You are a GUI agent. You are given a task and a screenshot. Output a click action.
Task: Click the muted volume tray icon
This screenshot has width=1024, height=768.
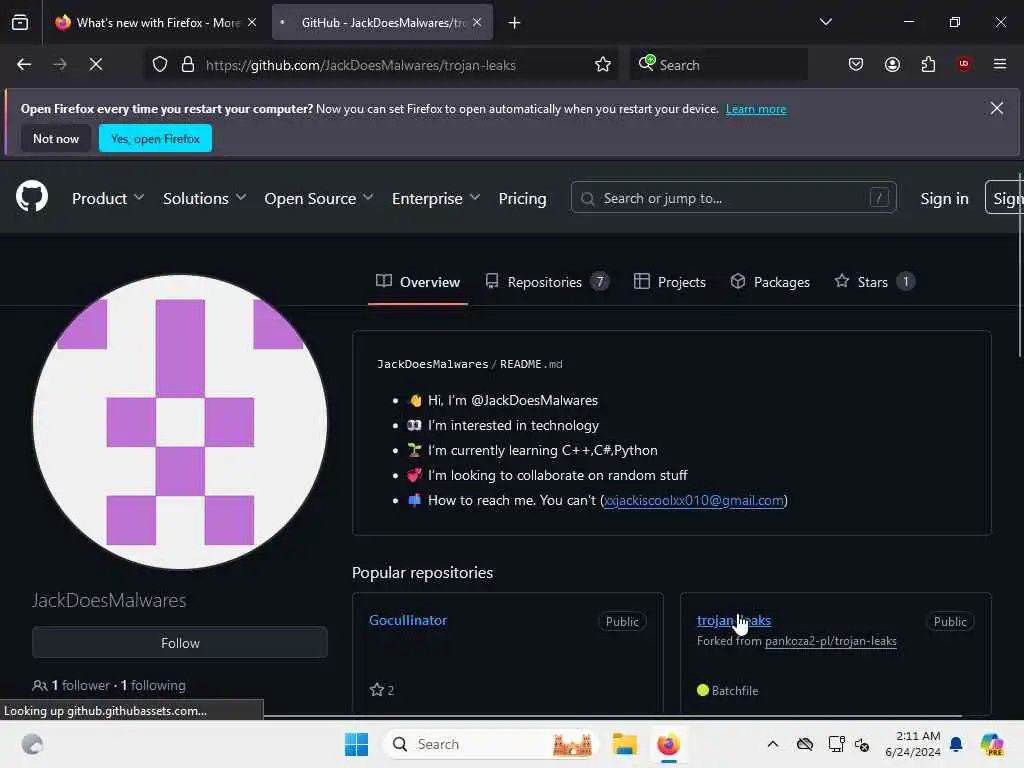[862, 744]
